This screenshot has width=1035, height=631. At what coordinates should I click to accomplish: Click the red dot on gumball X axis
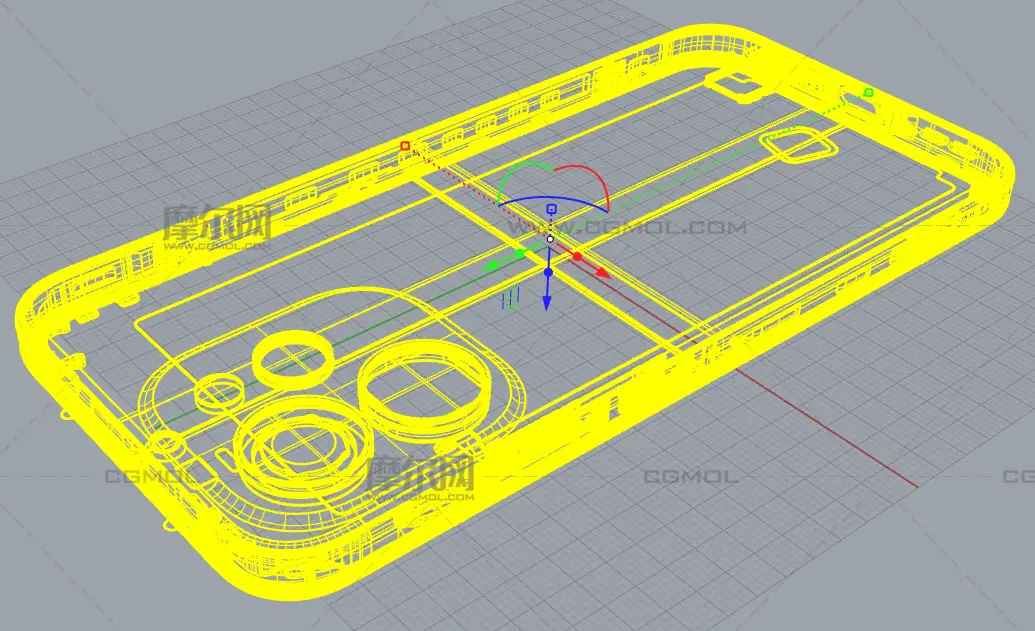(577, 257)
